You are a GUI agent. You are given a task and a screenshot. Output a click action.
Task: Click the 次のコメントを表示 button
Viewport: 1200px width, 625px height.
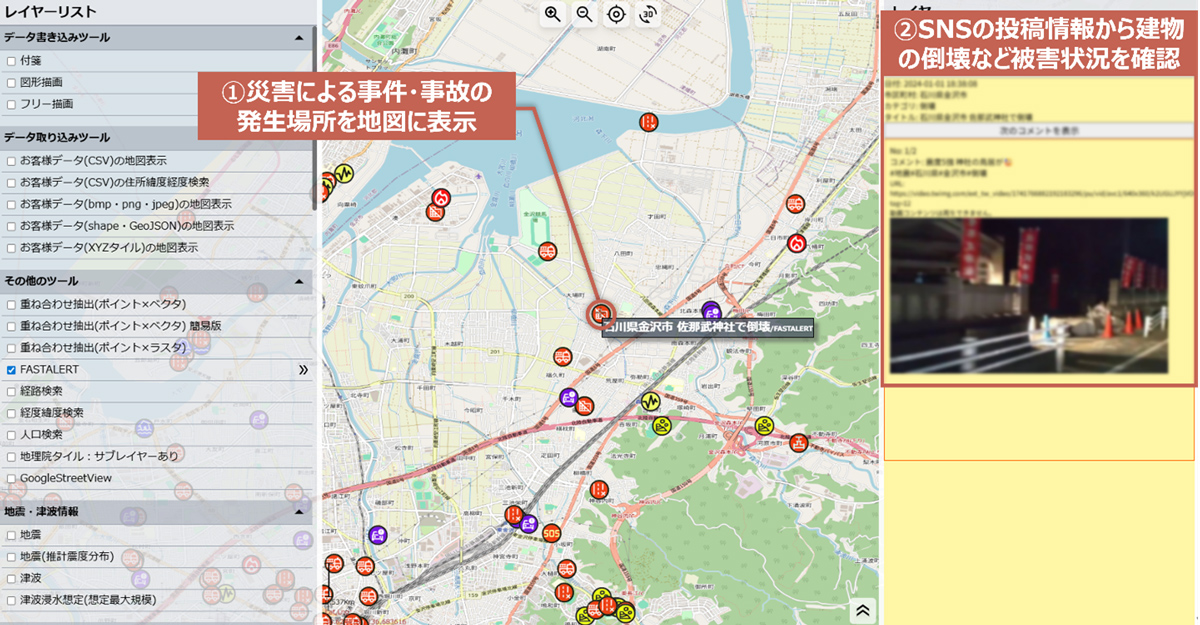tap(1039, 131)
